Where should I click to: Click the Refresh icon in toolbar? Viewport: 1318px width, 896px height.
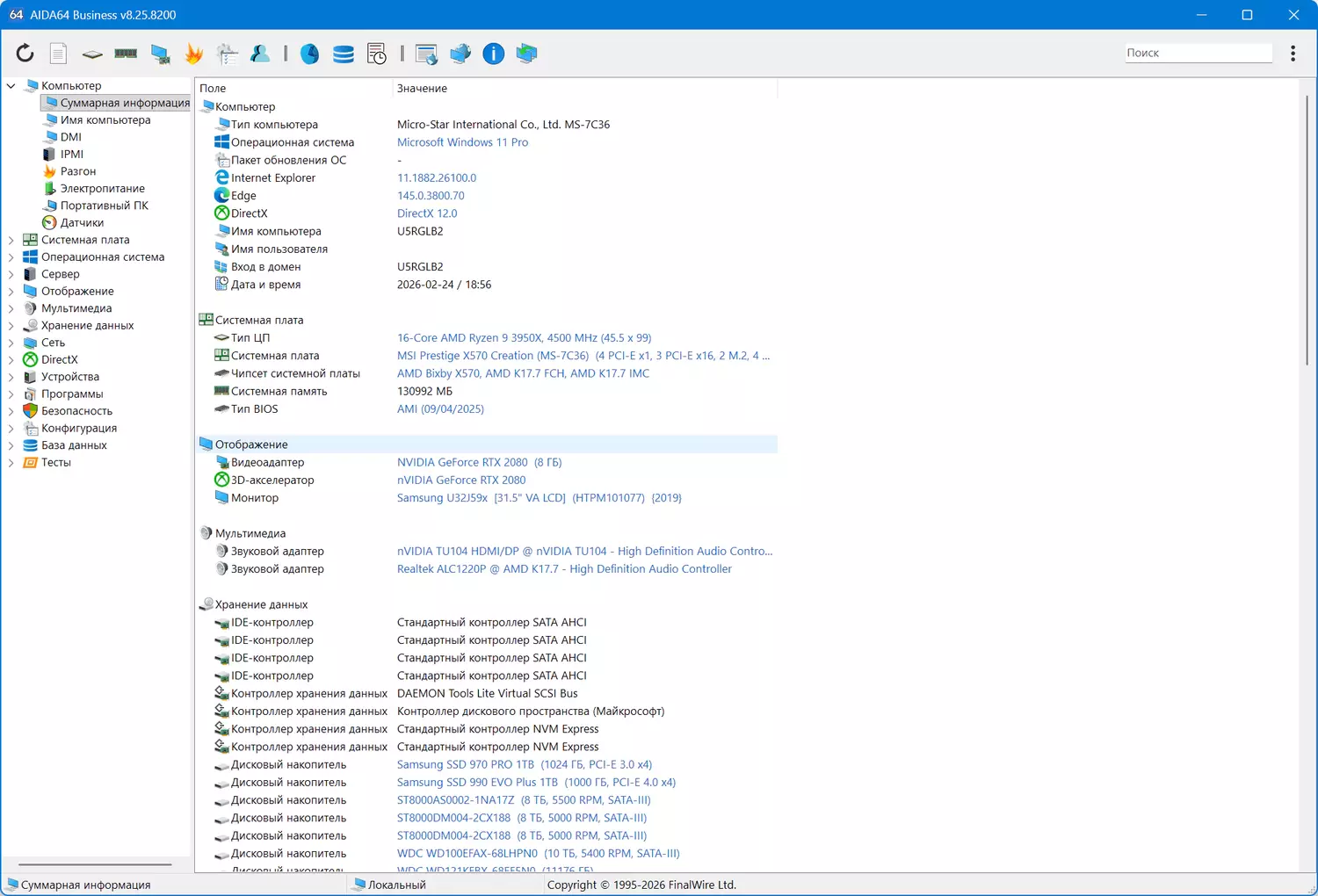[x=25, y=54]
